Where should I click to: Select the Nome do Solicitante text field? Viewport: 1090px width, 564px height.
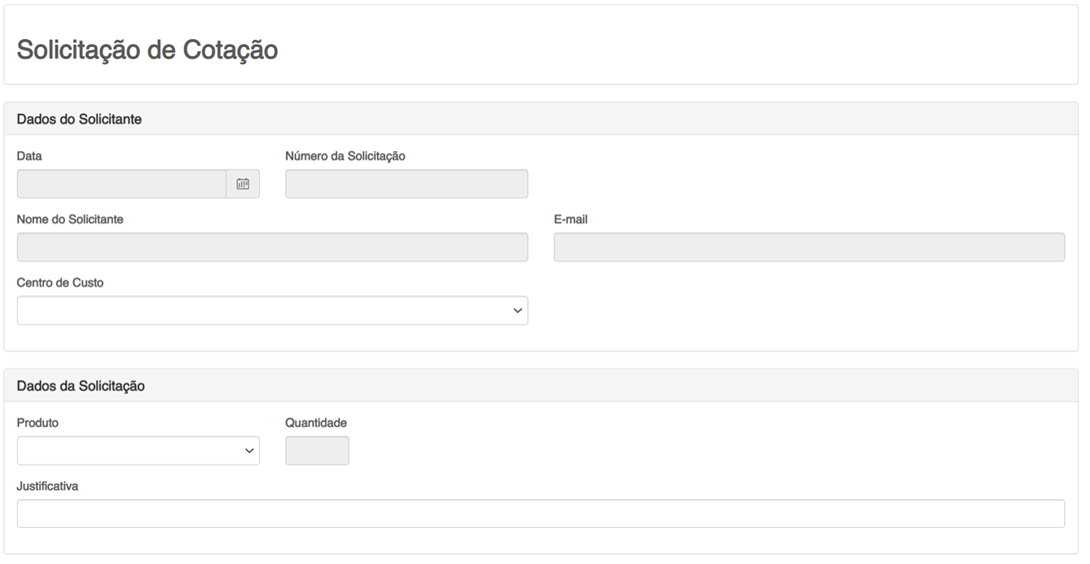click(272, 247)
